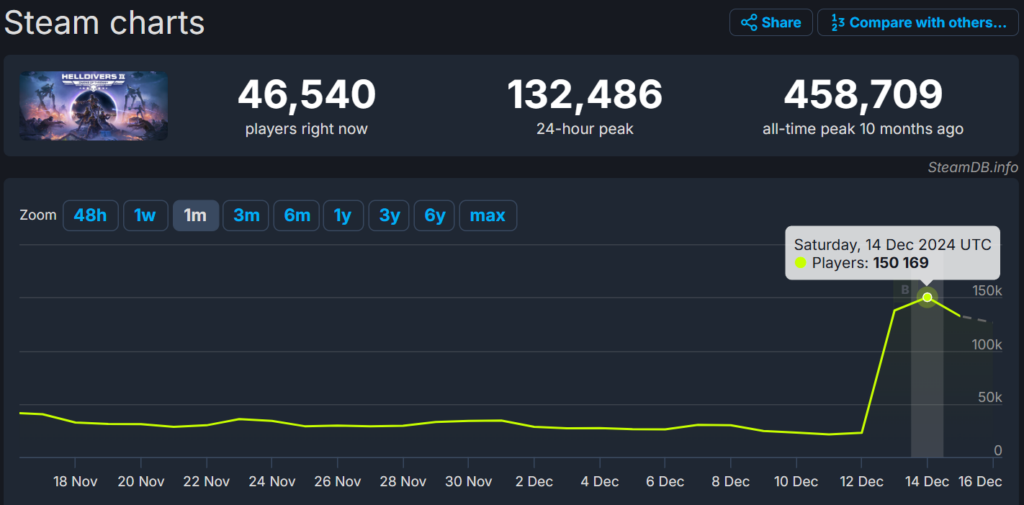Zoom the chart to 3m
1024x505 pixels.
coord(246,215)
